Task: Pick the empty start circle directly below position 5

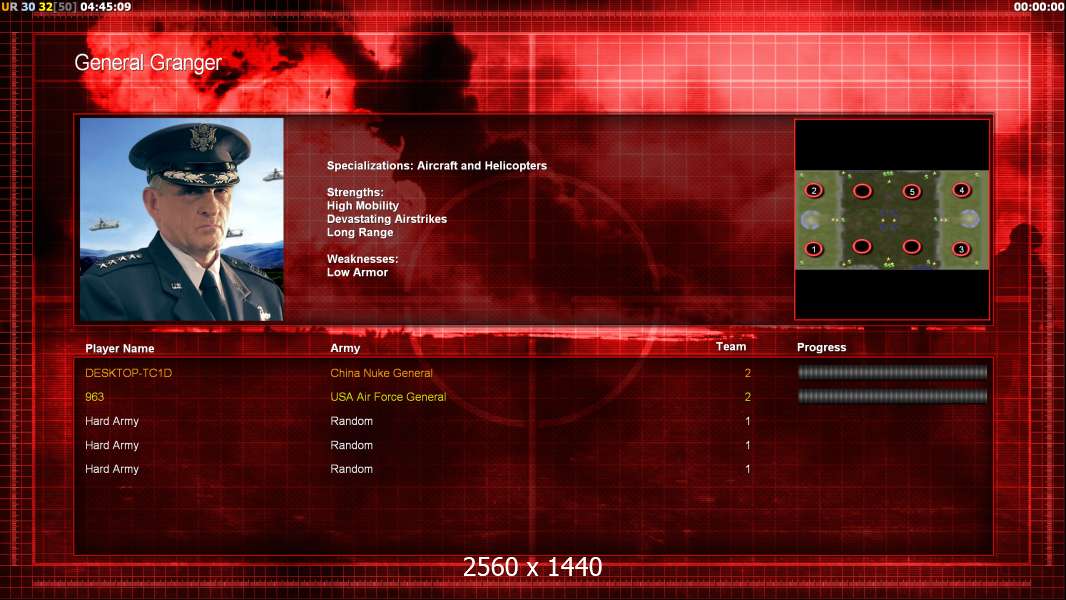Action: pyautogui.click(x=912, y=247)
